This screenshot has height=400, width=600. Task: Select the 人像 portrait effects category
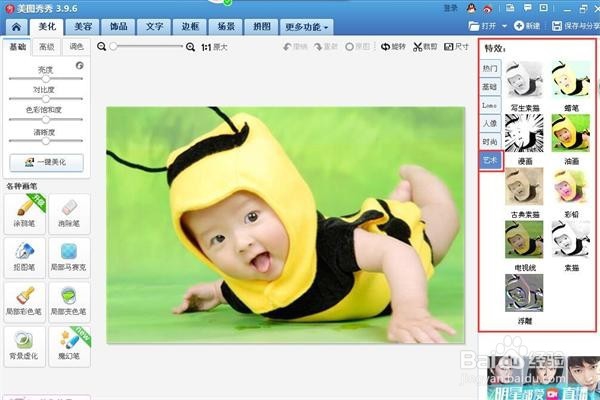pyautogui.click(x=490, y=124)
